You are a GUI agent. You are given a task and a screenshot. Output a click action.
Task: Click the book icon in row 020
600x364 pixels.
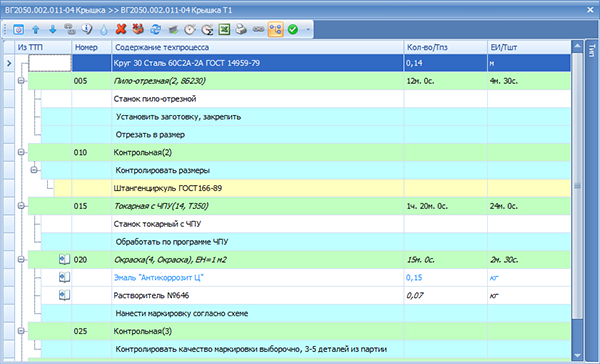(64, 260)
